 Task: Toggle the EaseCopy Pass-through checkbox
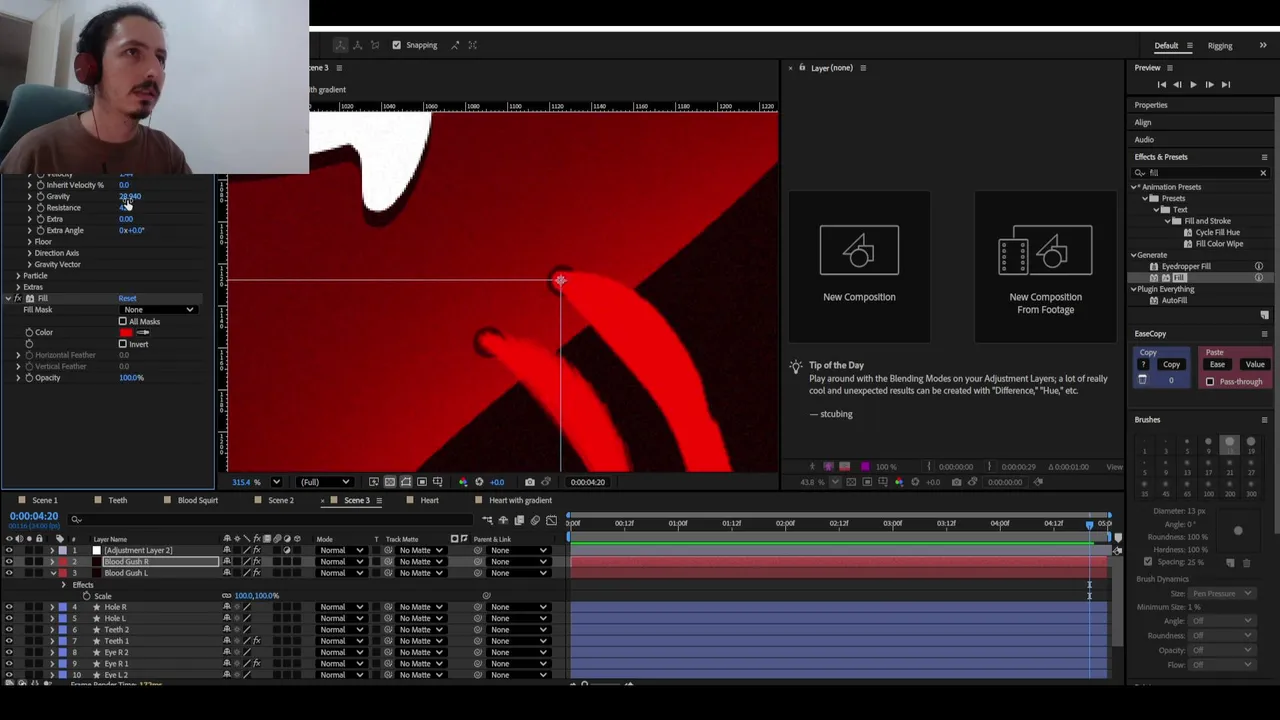[x=1210, y=382]
